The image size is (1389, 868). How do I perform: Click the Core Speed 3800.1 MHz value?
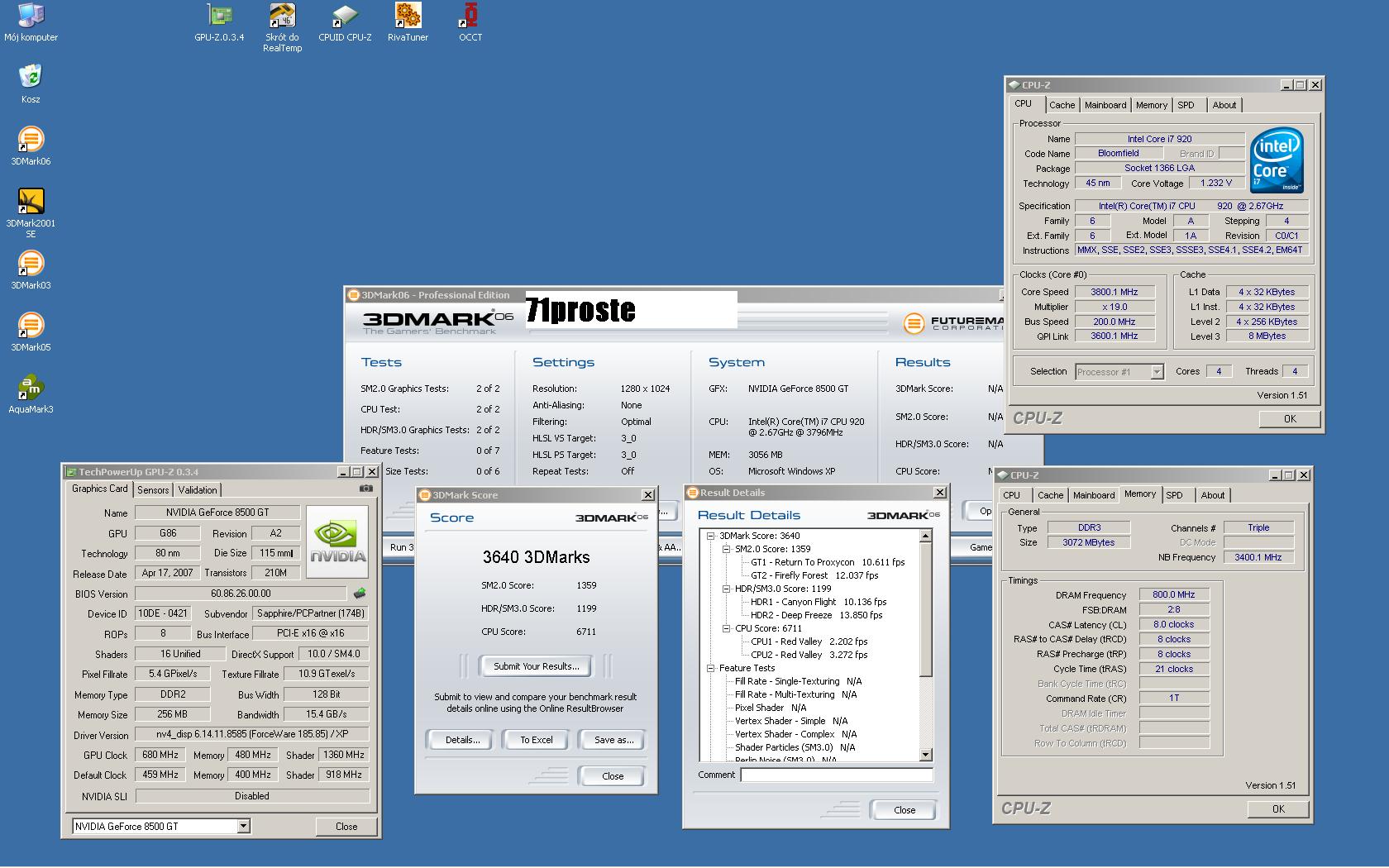[x=1114, y=292]
